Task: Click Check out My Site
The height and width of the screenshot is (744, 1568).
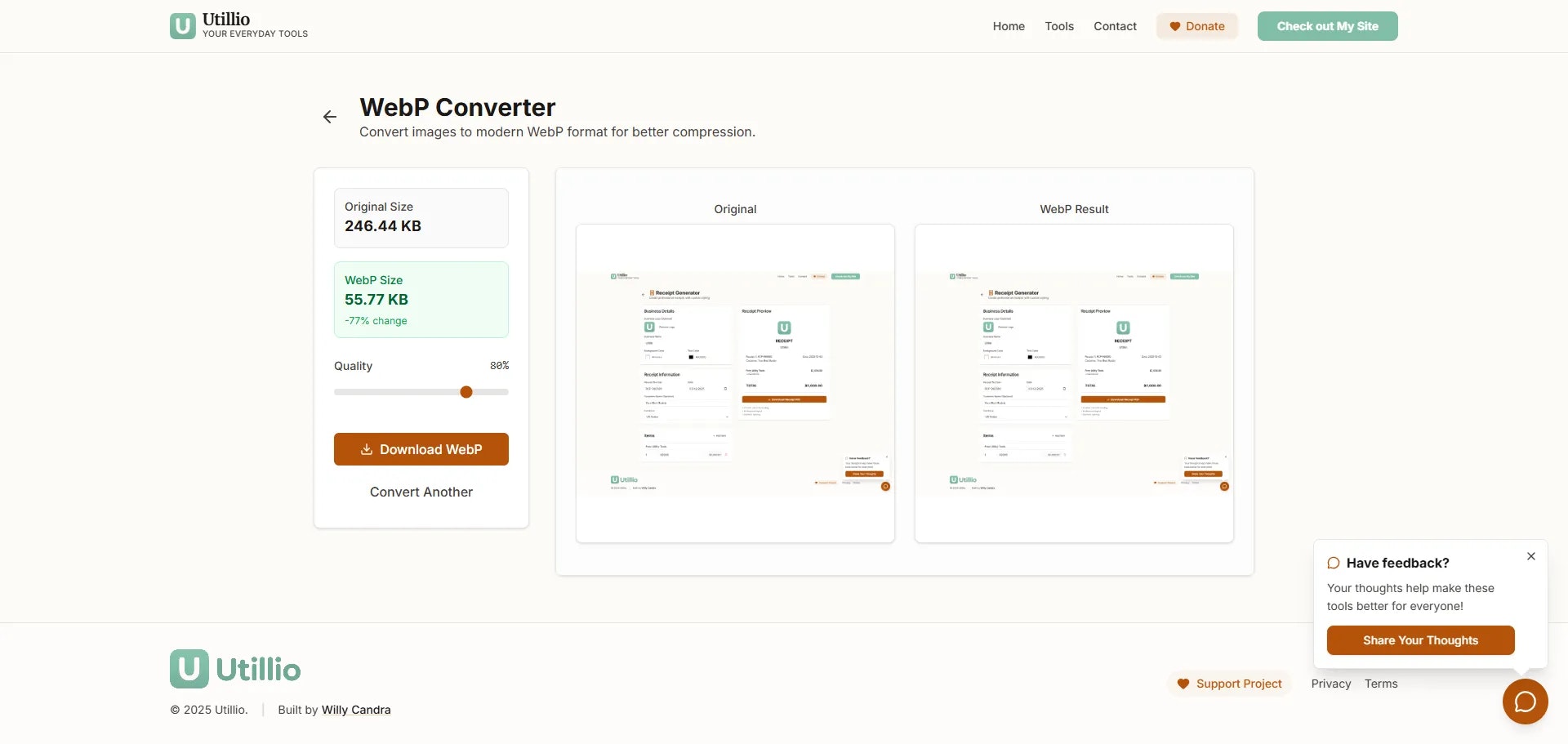Action: click(x=1327, y=26)
